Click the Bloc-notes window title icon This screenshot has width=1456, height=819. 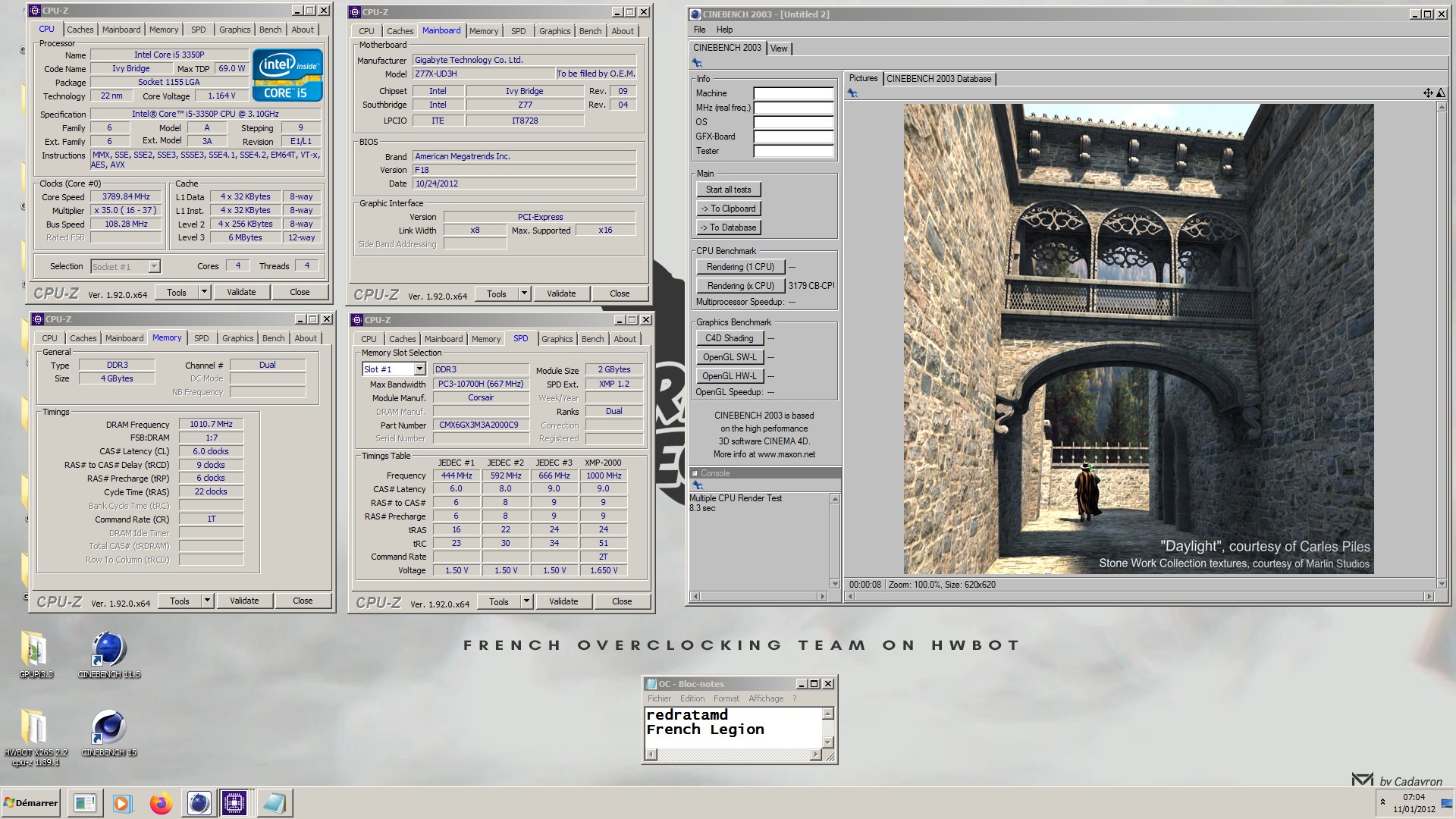[x=651, y=684]
